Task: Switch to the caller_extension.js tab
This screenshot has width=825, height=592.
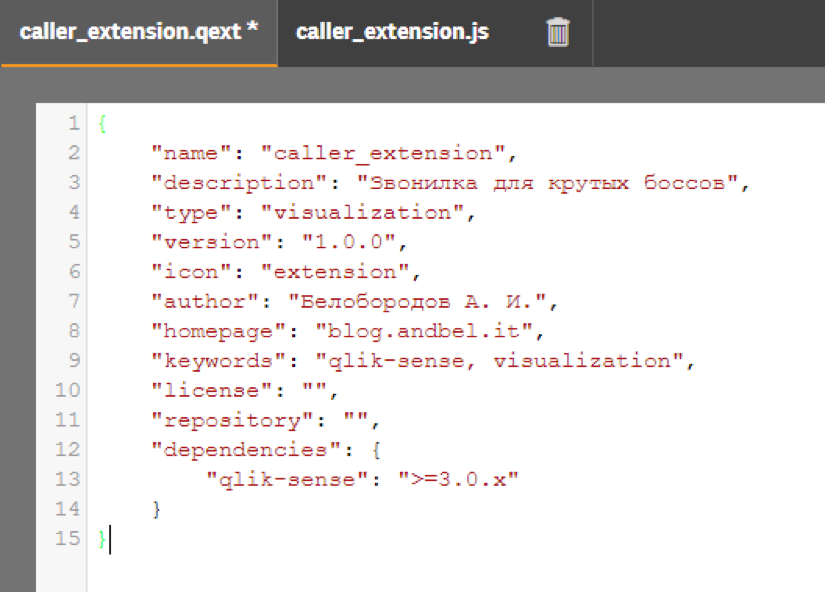Action: point(392,32)
